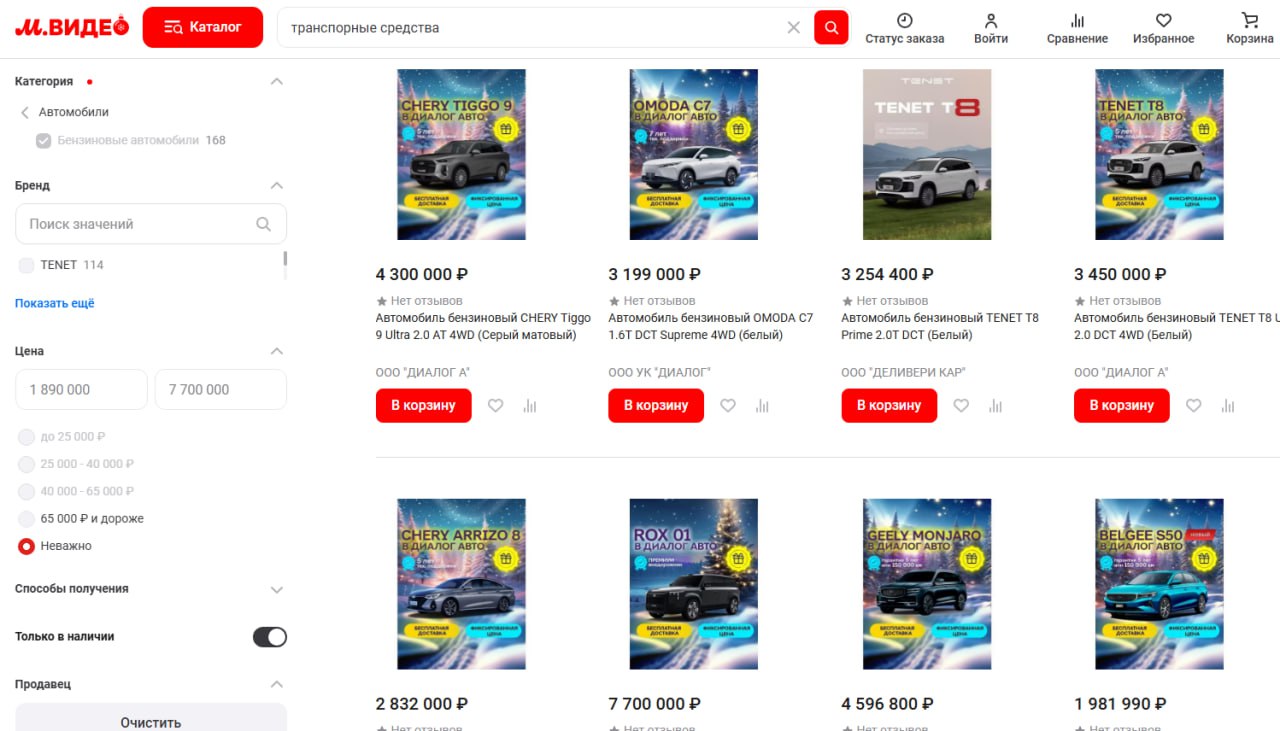Open the order status icon

pyautogui.click(x=904, y=20)
